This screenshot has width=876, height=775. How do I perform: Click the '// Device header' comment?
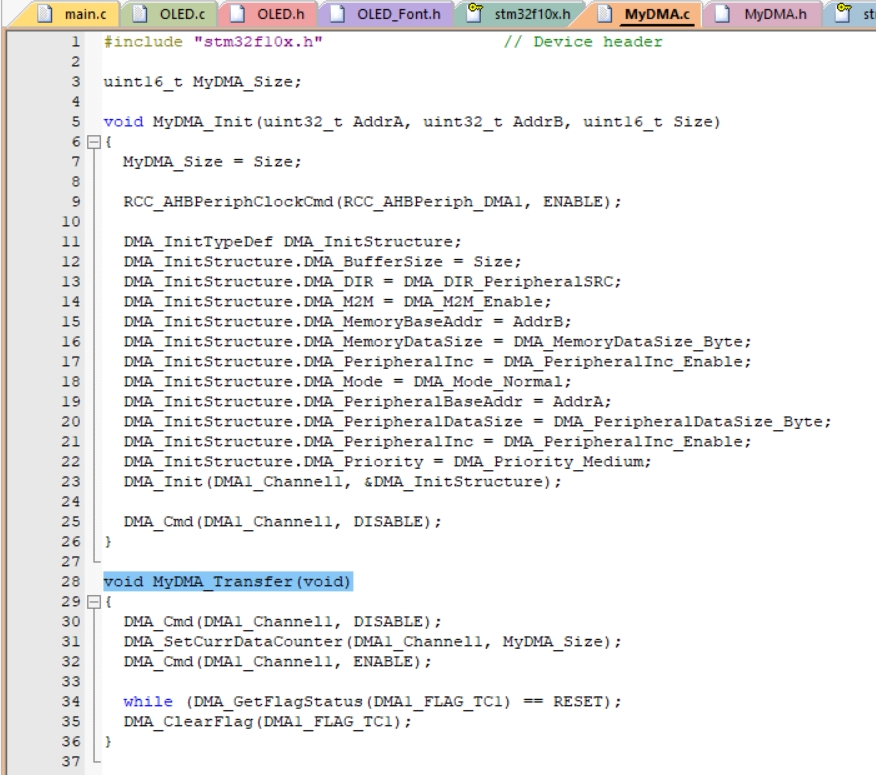pyautogui.click(x=583, y=42)
